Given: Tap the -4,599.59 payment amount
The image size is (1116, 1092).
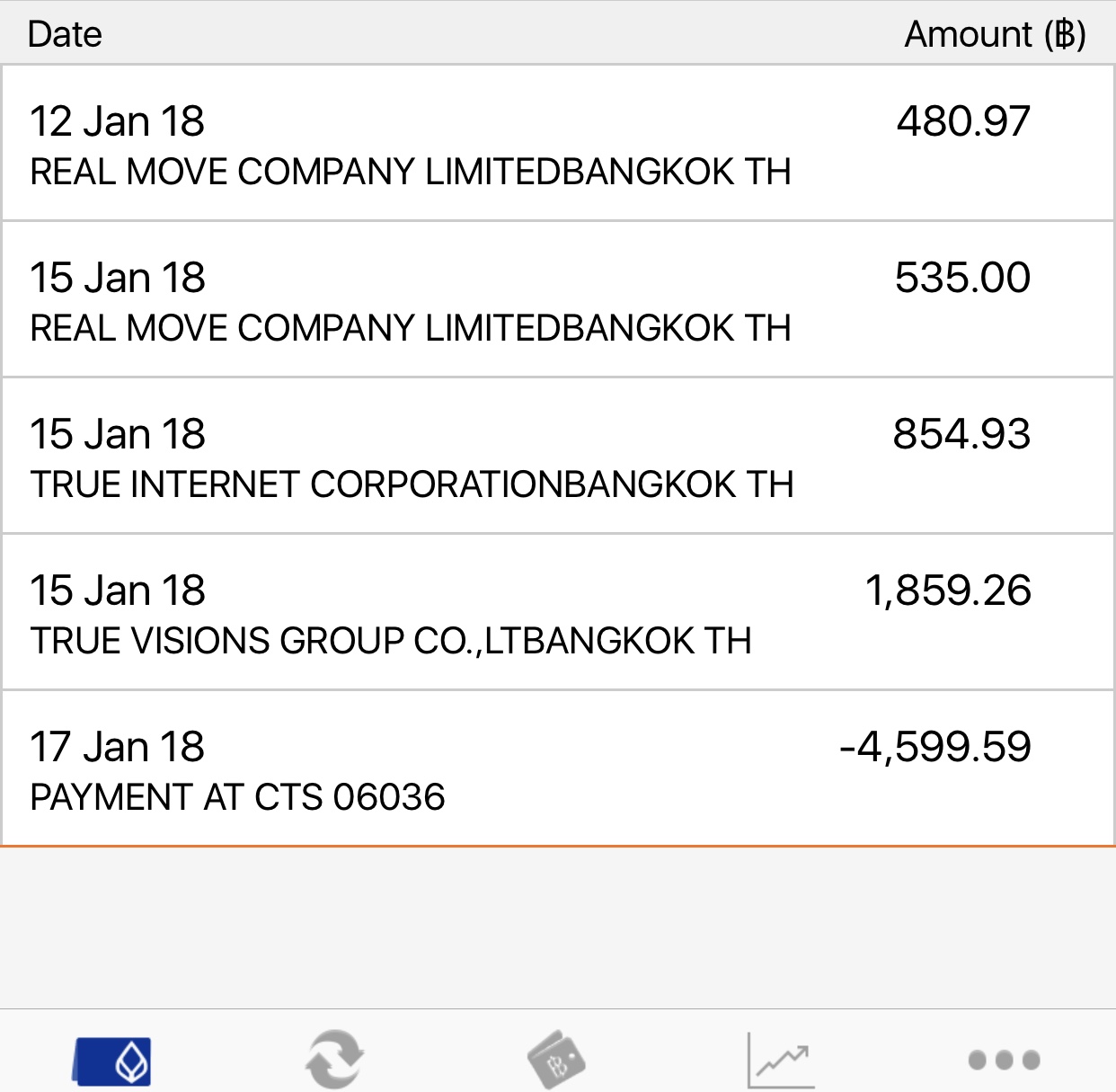Looking at the screenshot, I should 934,747.
